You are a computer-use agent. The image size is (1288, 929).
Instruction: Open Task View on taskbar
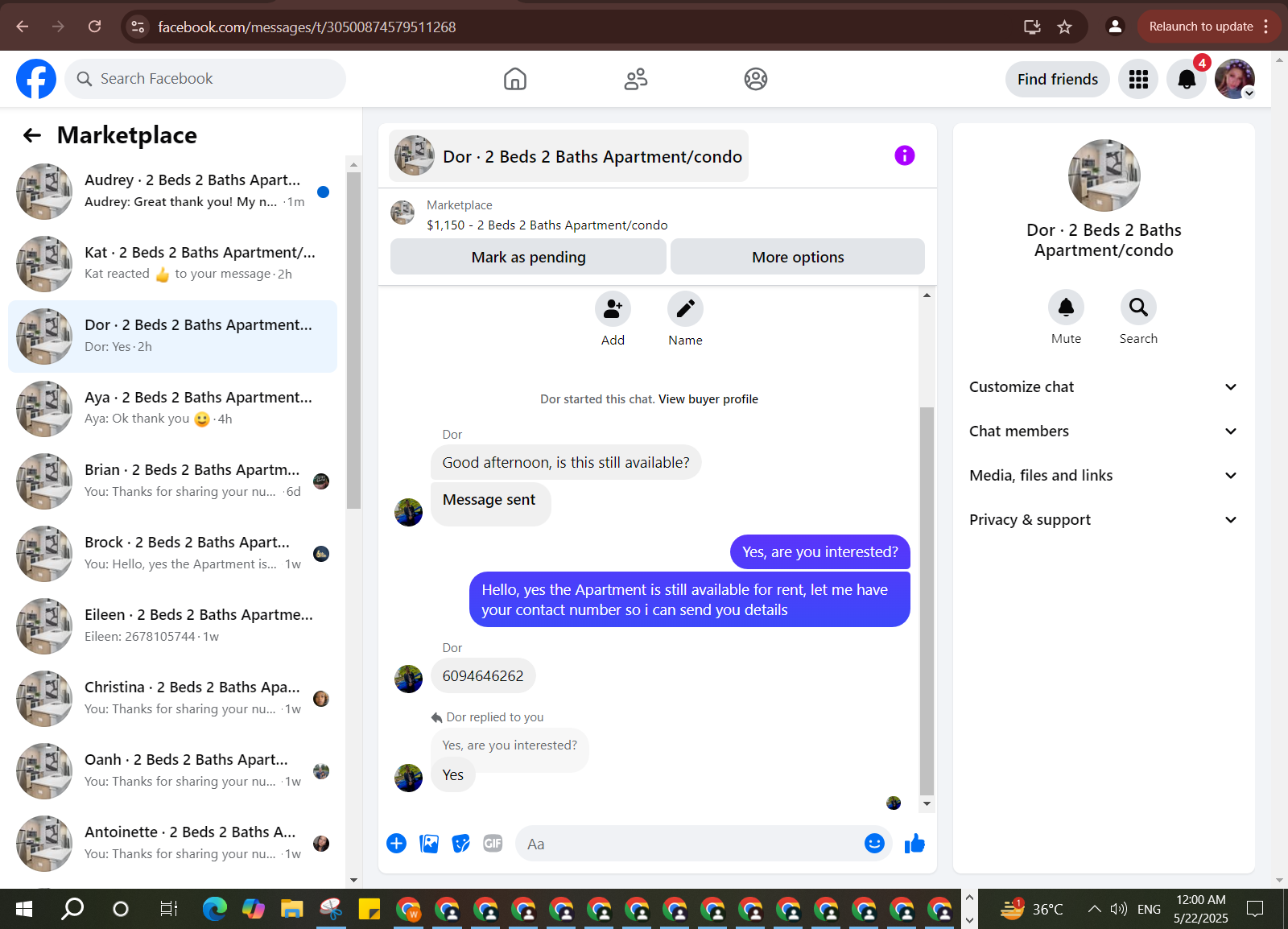click(x=168, y=909)
